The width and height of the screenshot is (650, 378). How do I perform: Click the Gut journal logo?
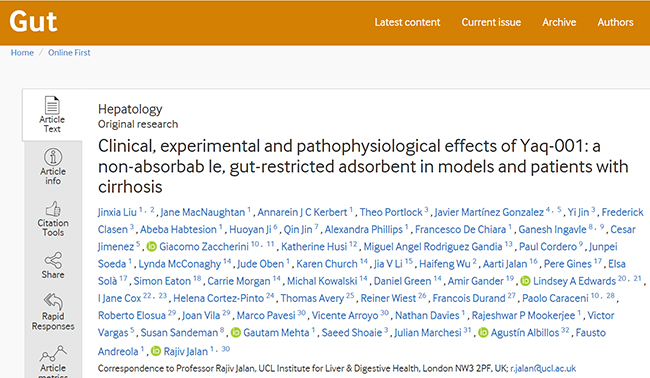33,22
